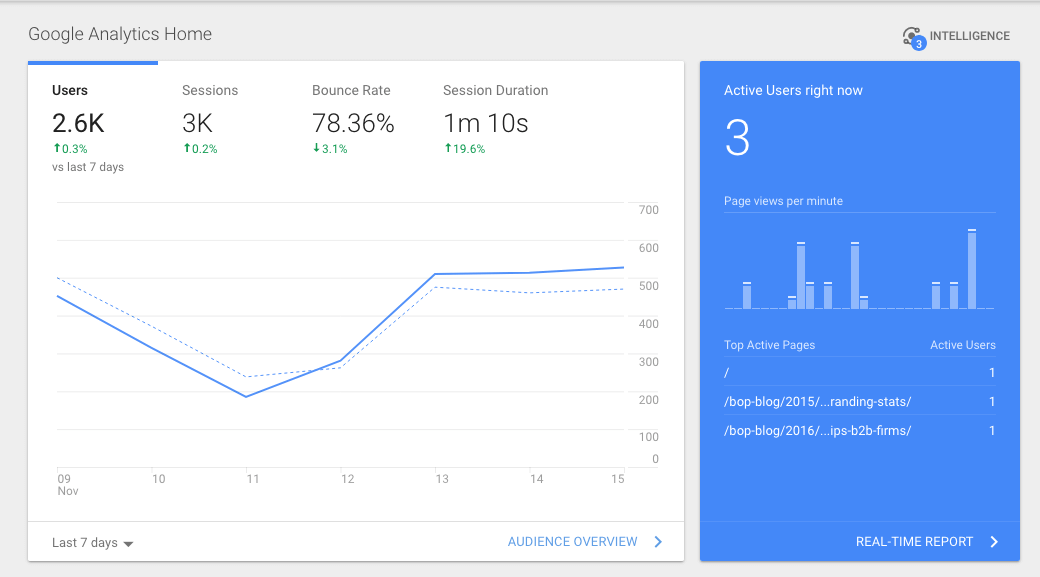Click the chevron next to Audience Overview
The width and height of the screenshot is (1040, 577).
[658, 542]
